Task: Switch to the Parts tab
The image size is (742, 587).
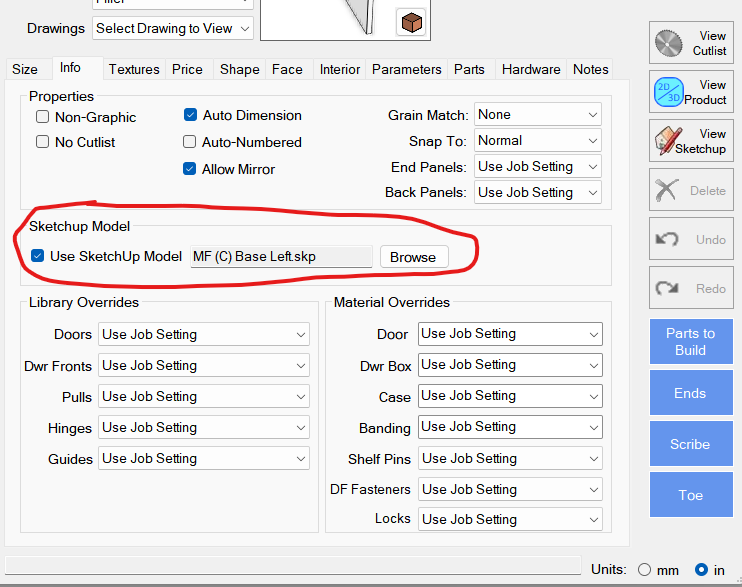Action: click(x=469, y=69)
